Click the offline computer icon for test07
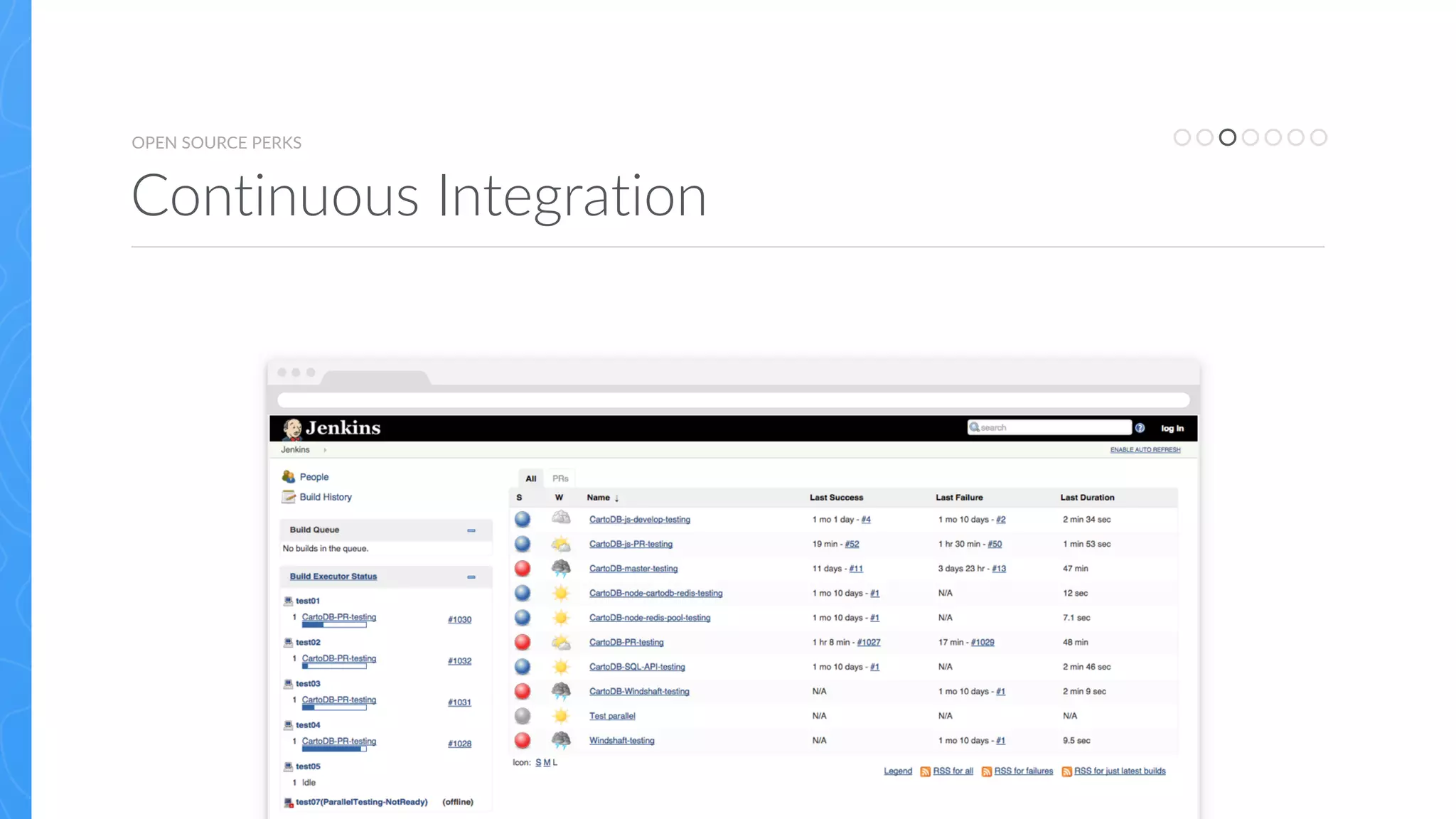 pyautogui.click(x=288, y=802)
